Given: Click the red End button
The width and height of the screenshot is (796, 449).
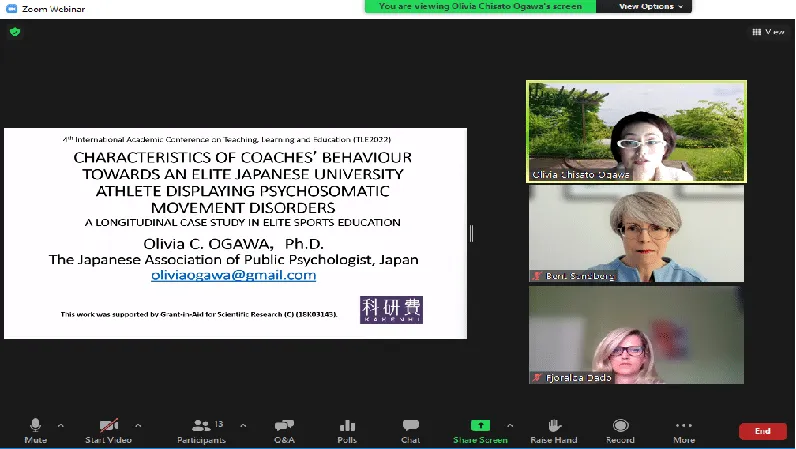Looking at the screenshot, I should (762, 431).
